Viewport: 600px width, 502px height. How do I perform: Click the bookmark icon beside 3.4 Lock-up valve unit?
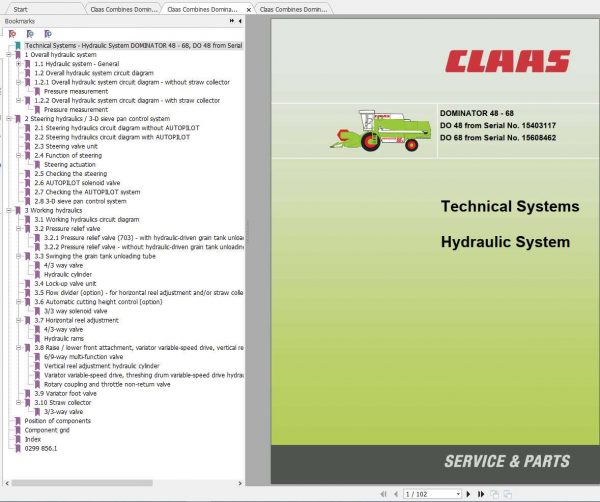[28, 284]
